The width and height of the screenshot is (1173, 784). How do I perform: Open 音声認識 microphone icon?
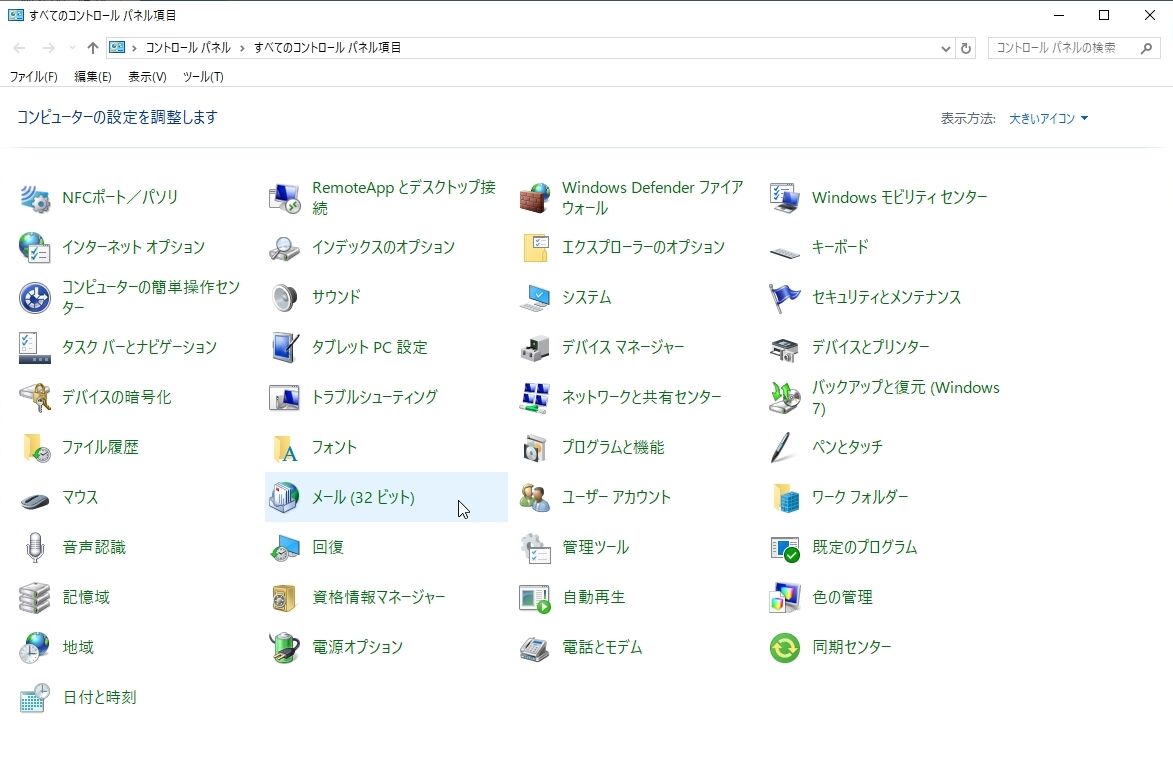(34, 548)
